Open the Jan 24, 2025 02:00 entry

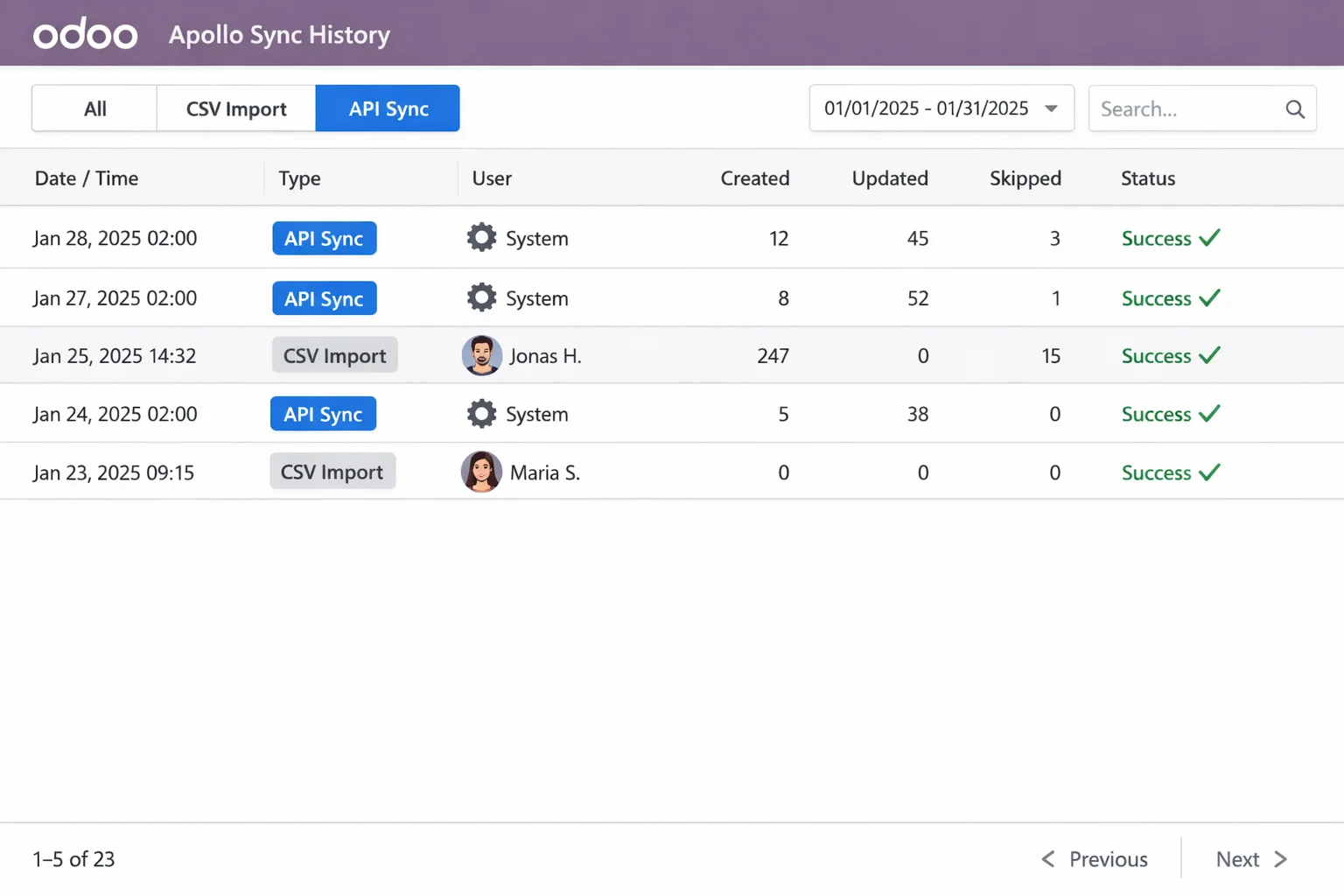[x=672, y=413]
